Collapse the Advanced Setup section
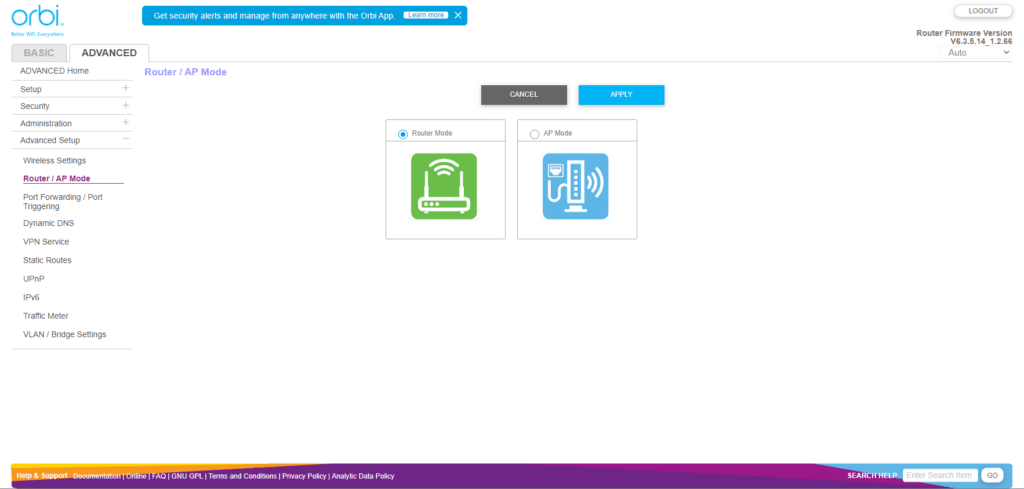The height and width of the screenshot is (489, 1024). pyautogui.click(x=125, y=140)
